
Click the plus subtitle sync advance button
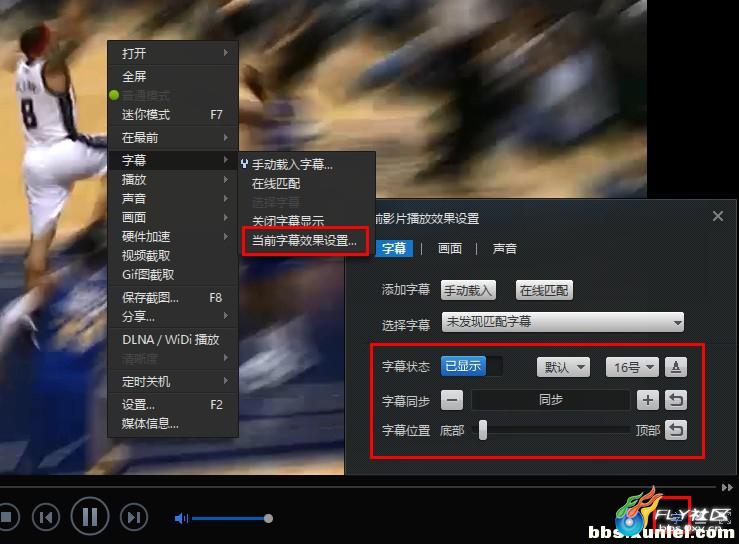click(x=648, y=401)
